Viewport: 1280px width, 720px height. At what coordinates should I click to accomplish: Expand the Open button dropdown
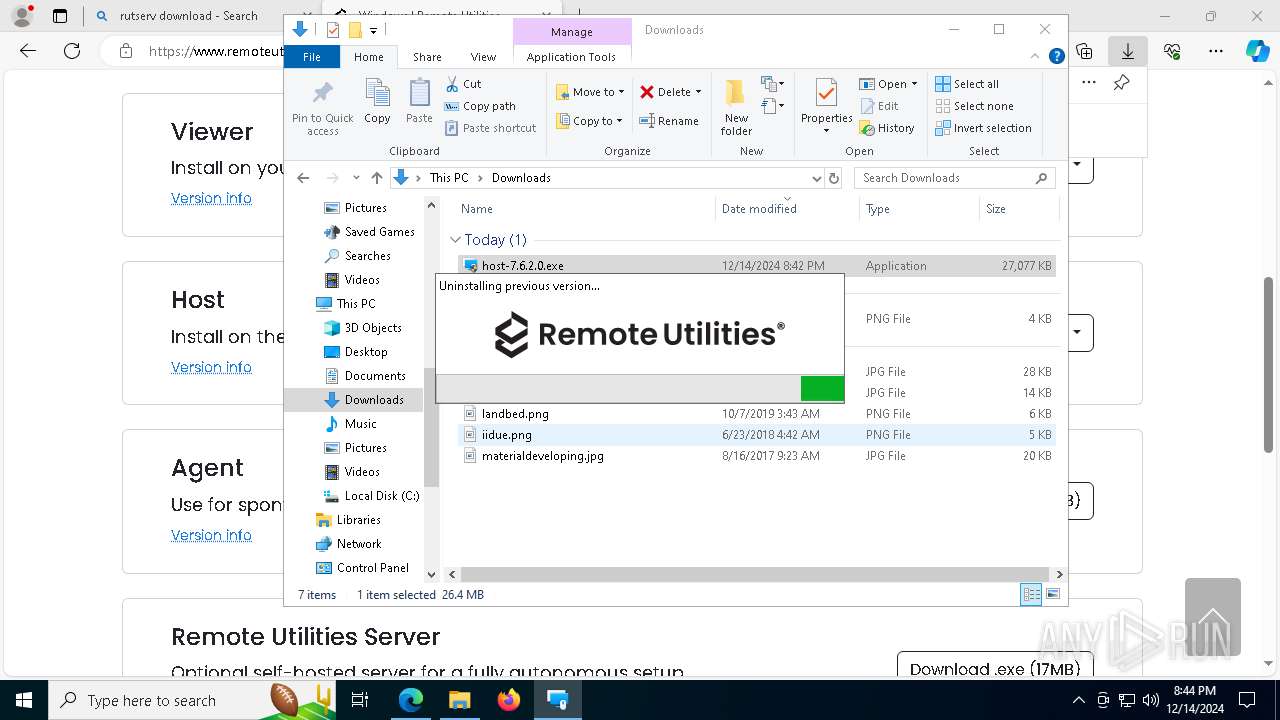914,84
